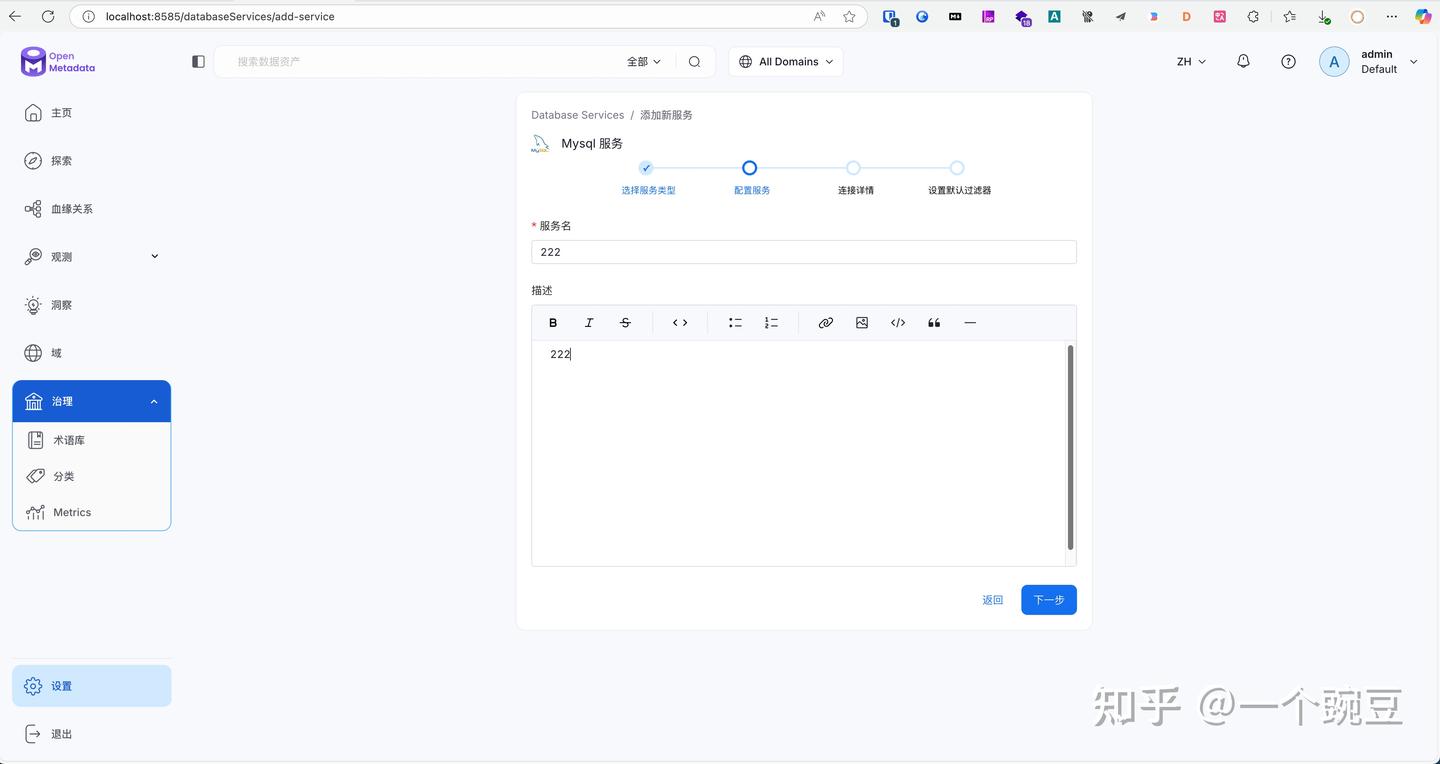The width and height of the screenshot is (1440, 764).
Task: Collapse the left sidebar with panel icon
Action: (x=198, y=62)
